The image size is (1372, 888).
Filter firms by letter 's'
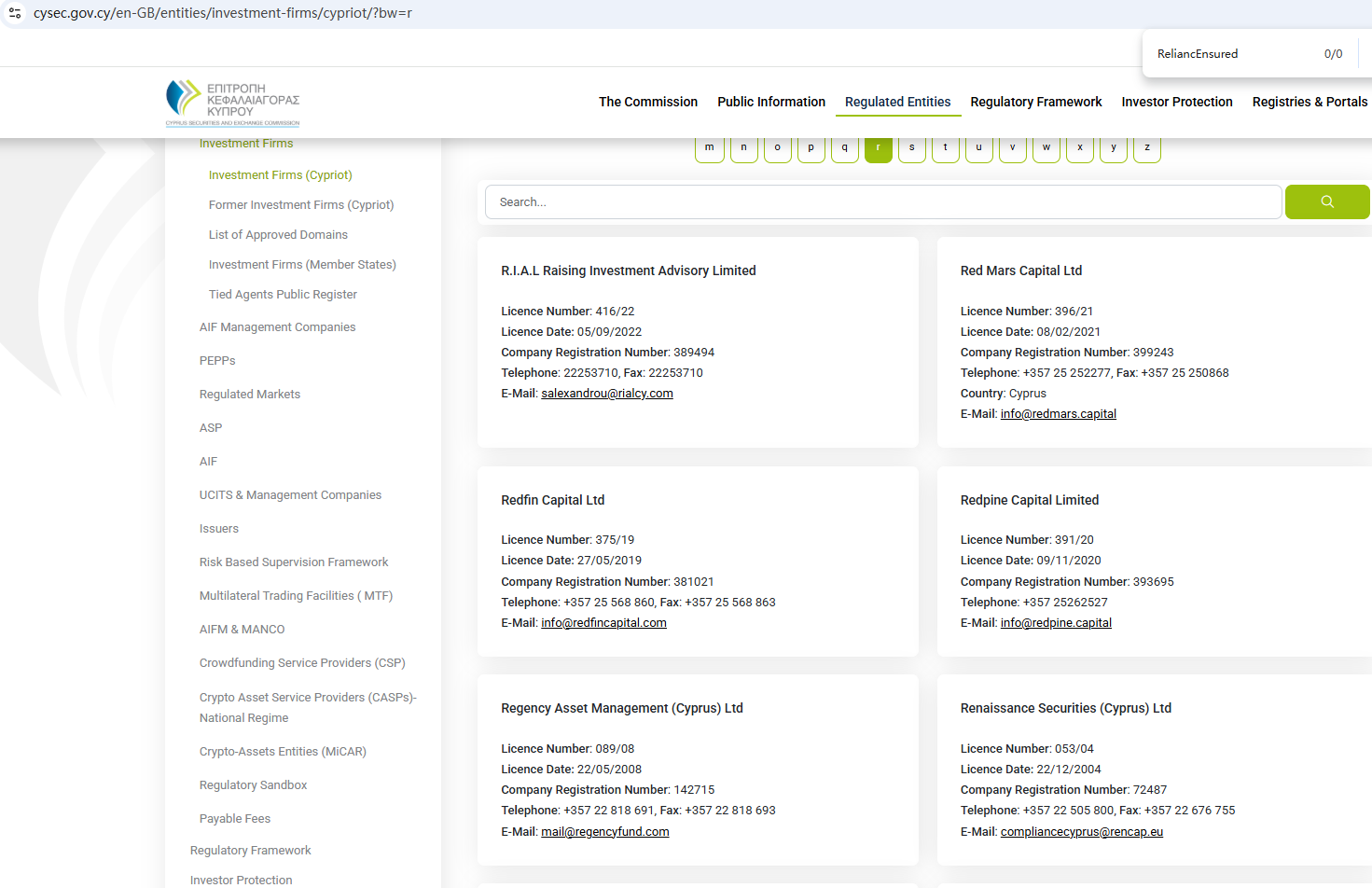coord(911,148)
